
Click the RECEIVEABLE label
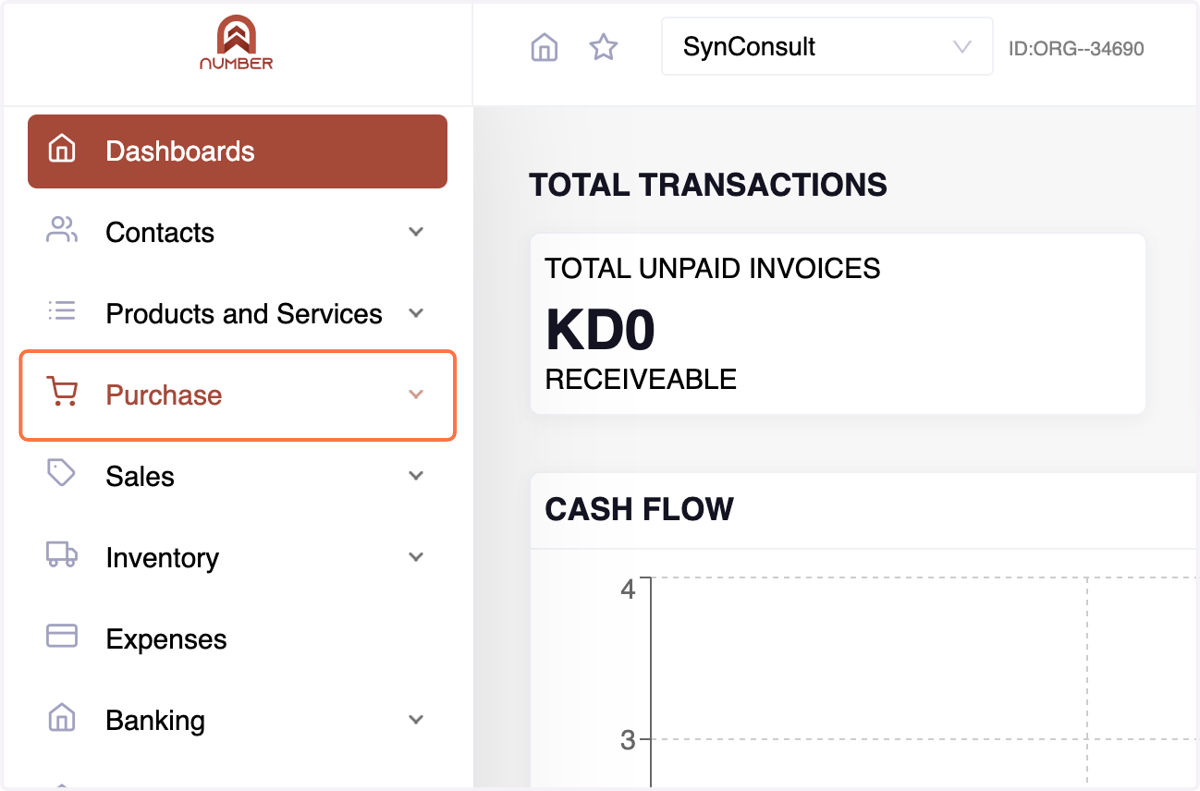pos(641,379)
